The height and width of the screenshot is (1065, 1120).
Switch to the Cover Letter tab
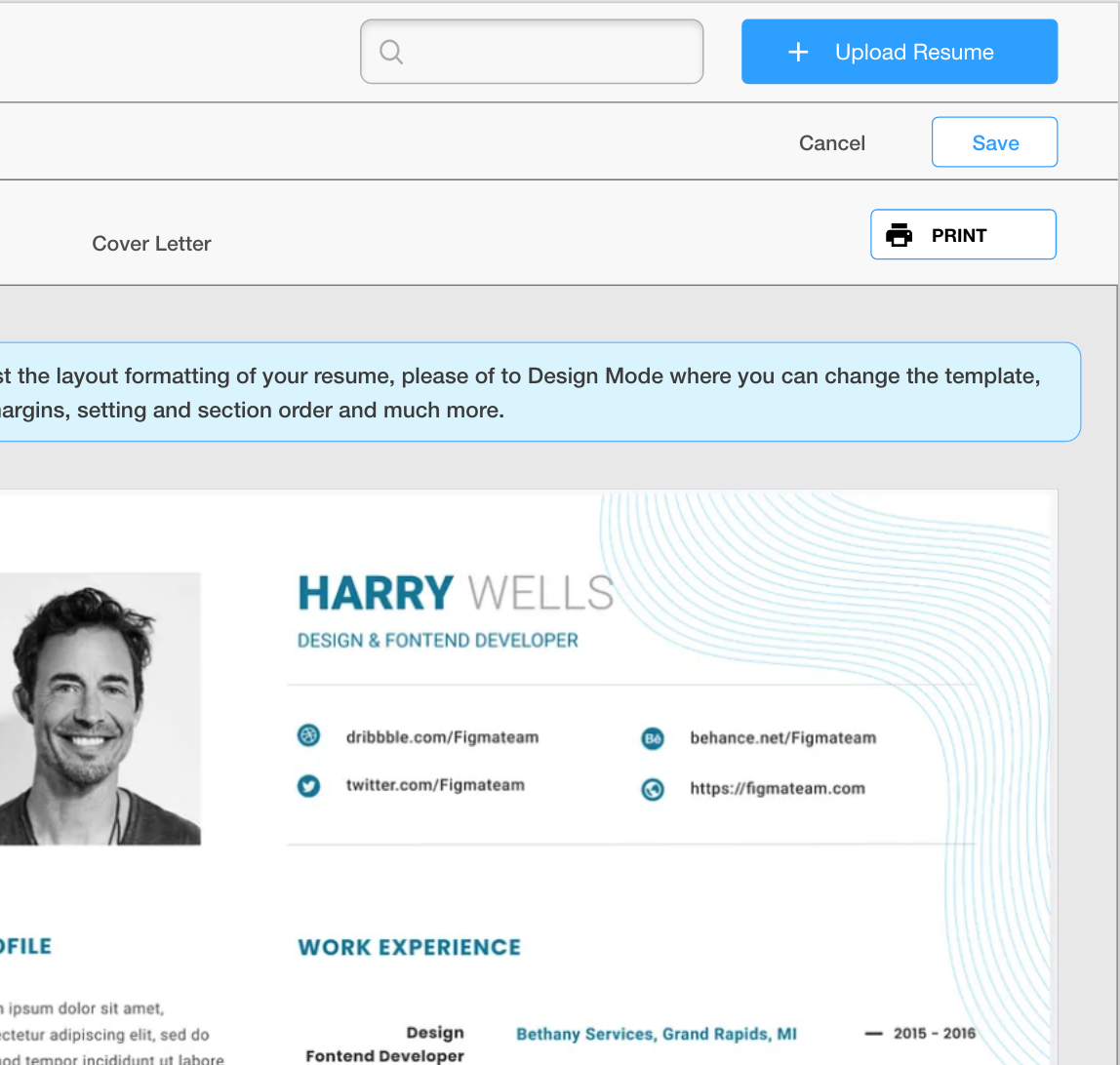(151, 243)
